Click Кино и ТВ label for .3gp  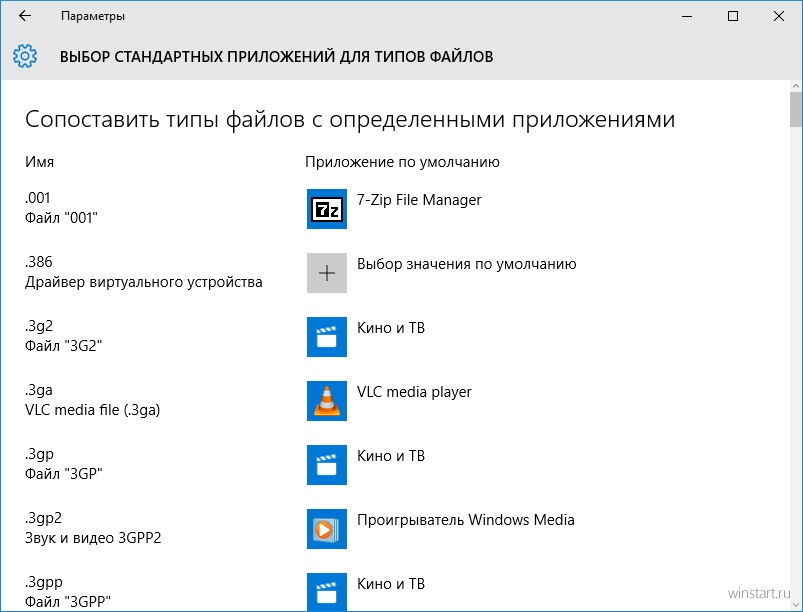[x=390, y=456]
